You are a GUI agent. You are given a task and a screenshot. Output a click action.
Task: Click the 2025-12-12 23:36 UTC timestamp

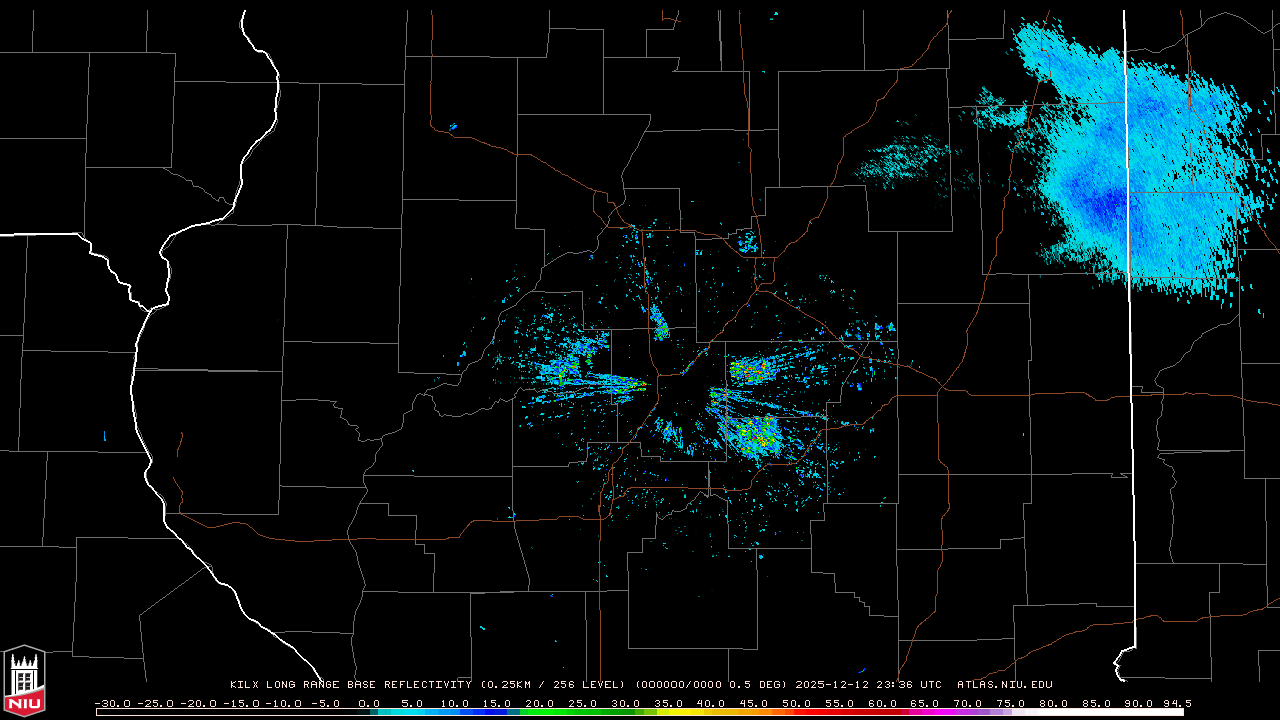[868, 685]
